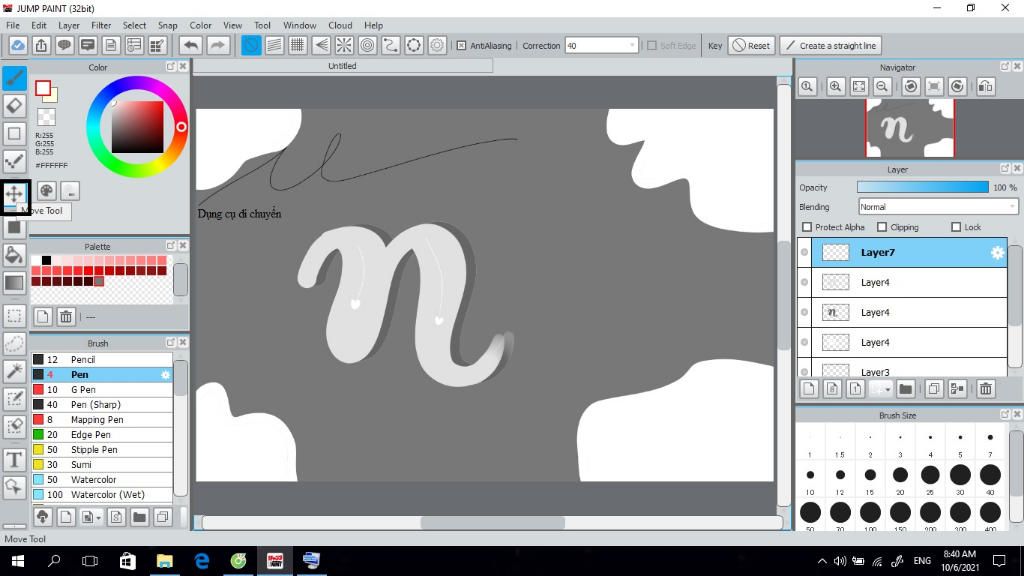Close the Brush panel
1024x576 pixels.
(x=183, y=342)
